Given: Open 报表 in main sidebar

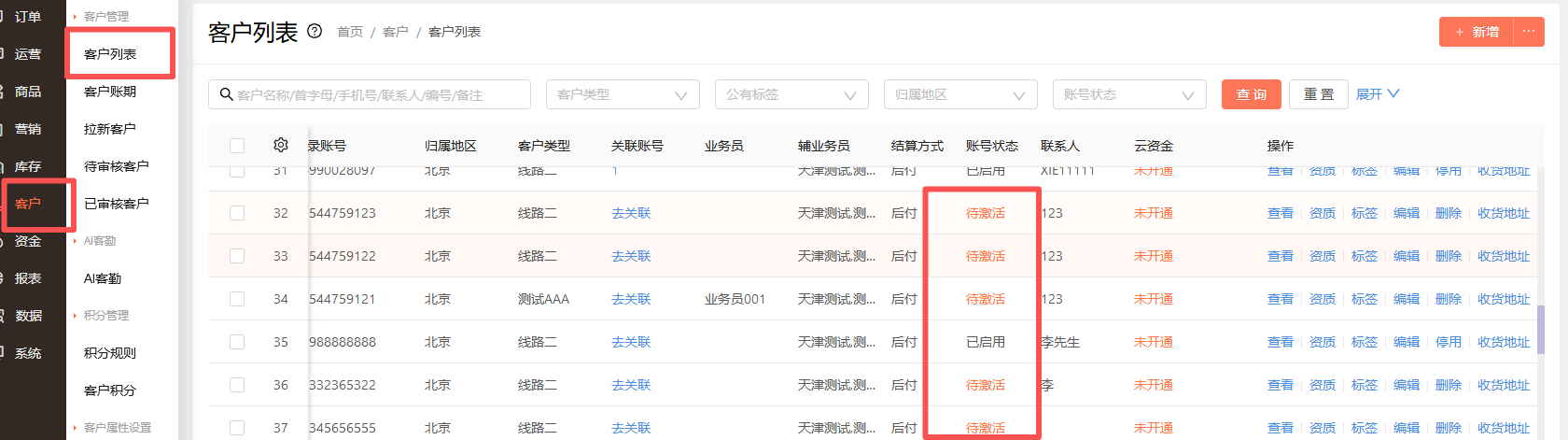Looking at the screenshot, I should pos(28,278).
